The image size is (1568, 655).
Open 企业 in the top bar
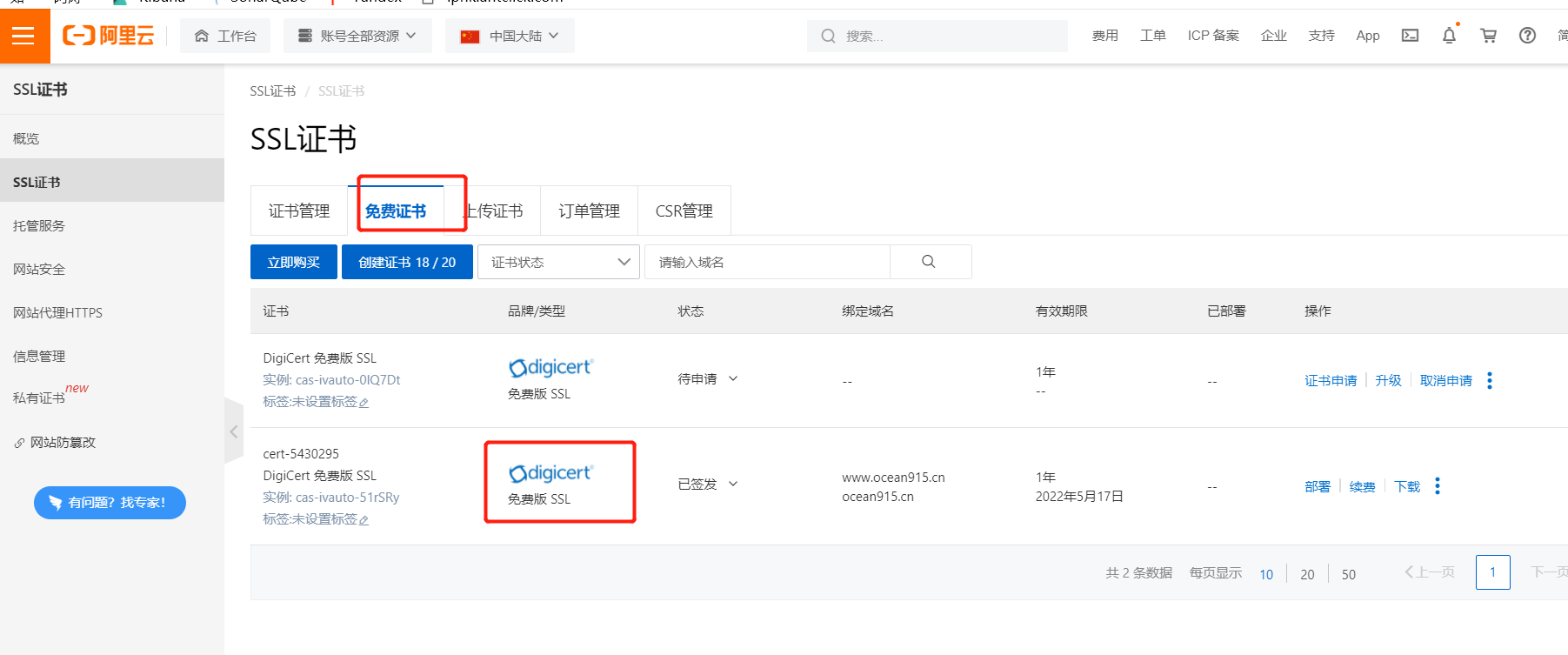click(x=1274, y=36)
